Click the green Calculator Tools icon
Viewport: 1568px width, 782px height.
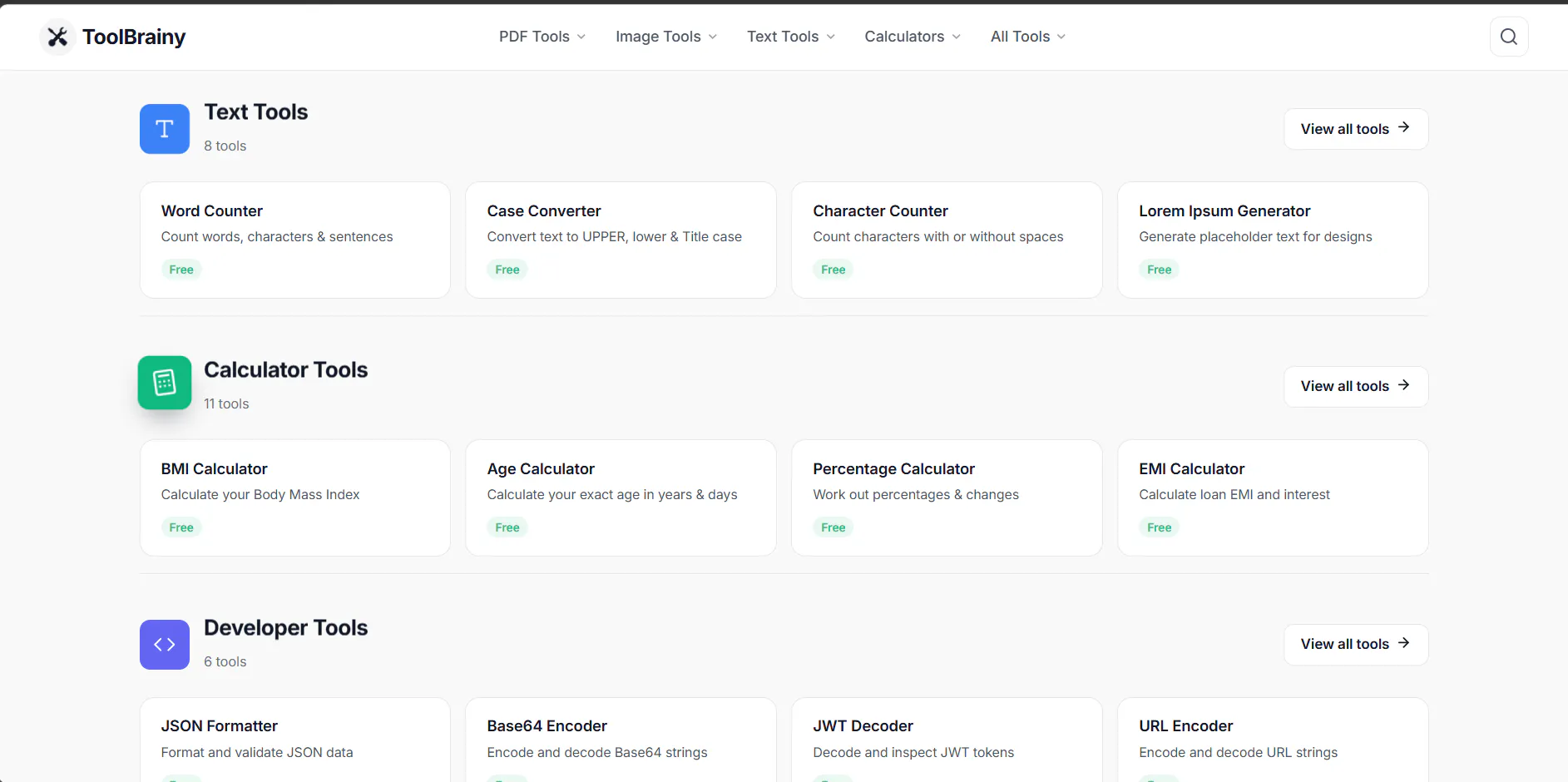[x=165, y=383]
